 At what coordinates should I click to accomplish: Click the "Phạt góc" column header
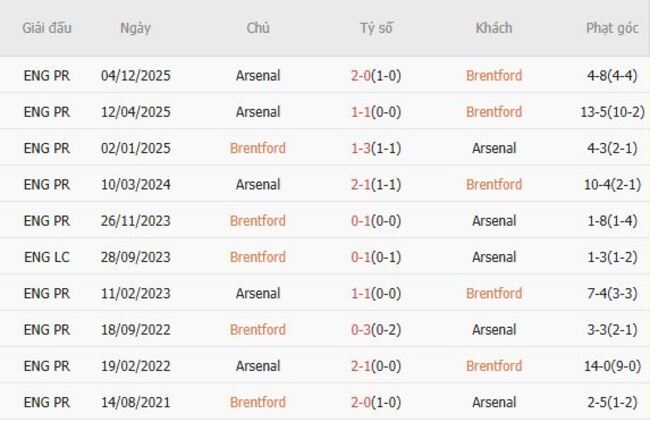612,28
